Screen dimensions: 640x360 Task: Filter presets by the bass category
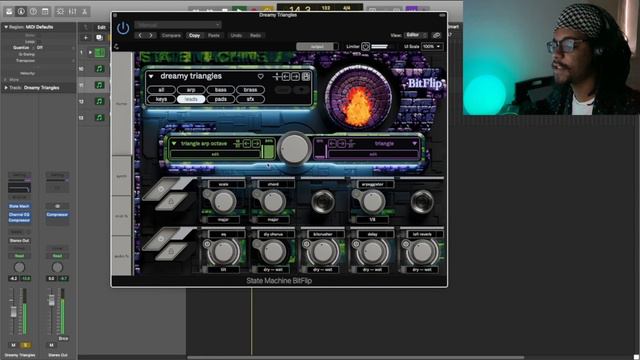(x=220, y=90)
